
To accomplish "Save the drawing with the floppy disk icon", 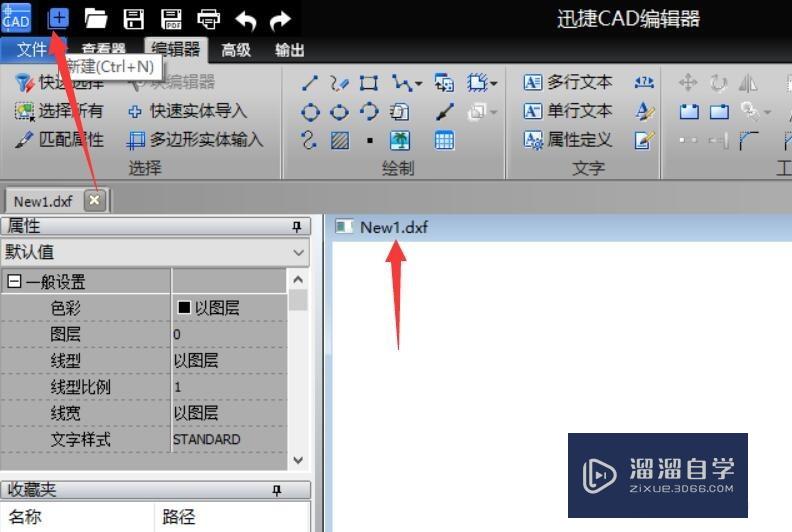I will click(134, 19).
